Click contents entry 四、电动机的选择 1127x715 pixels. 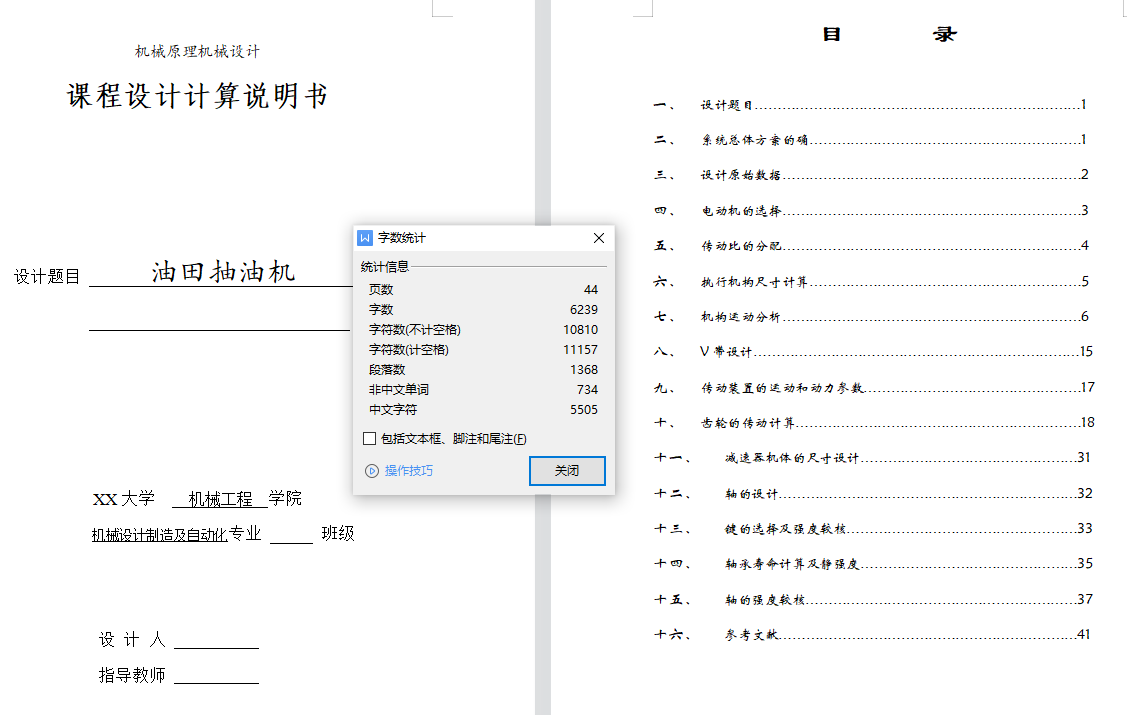870,211
